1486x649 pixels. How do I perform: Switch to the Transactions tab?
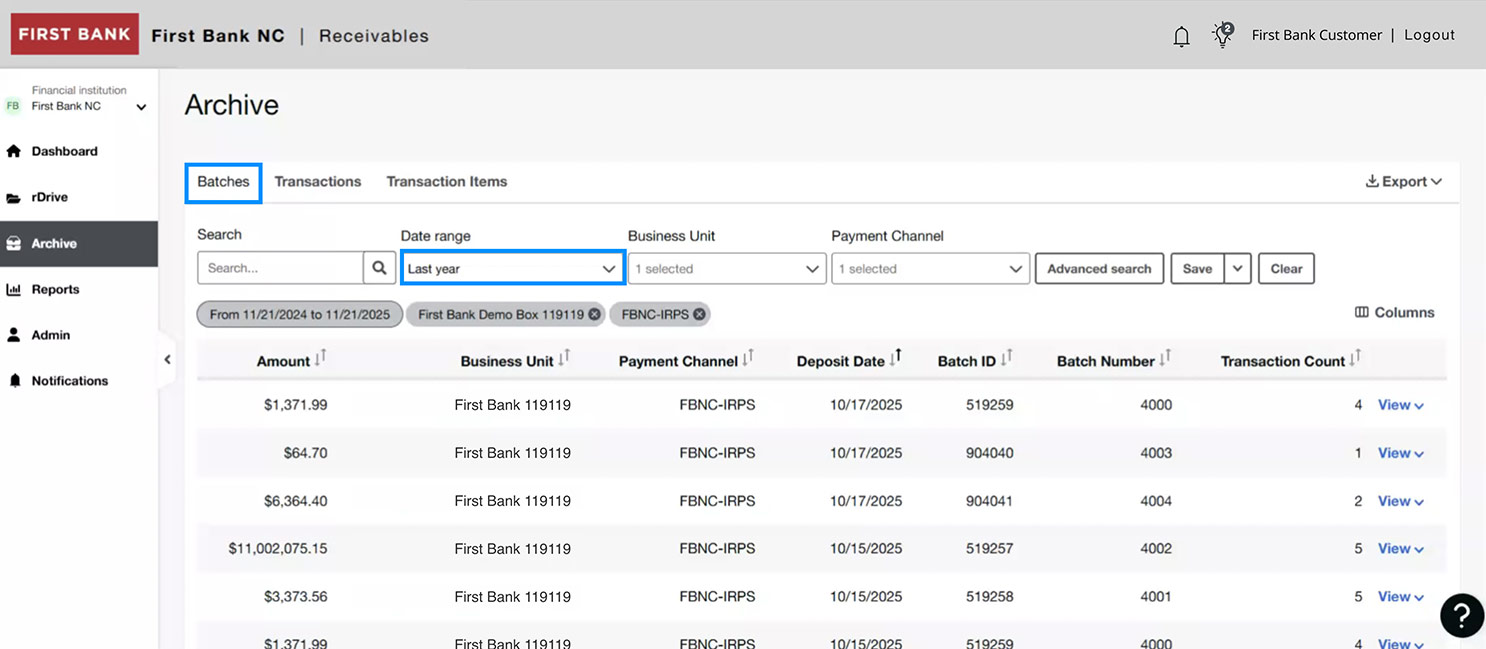[318, 182]
